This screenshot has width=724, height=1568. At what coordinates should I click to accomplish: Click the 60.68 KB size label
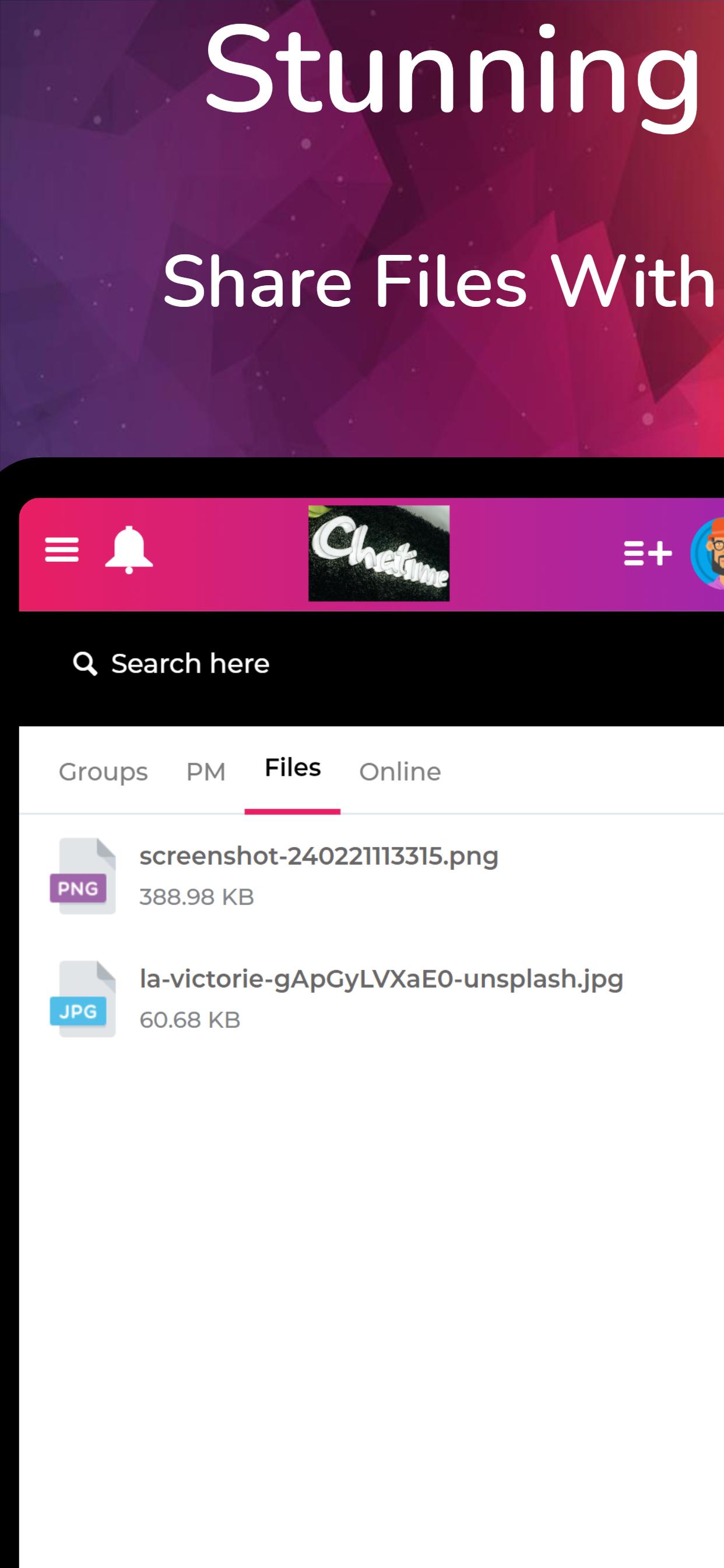(190, 1020)
